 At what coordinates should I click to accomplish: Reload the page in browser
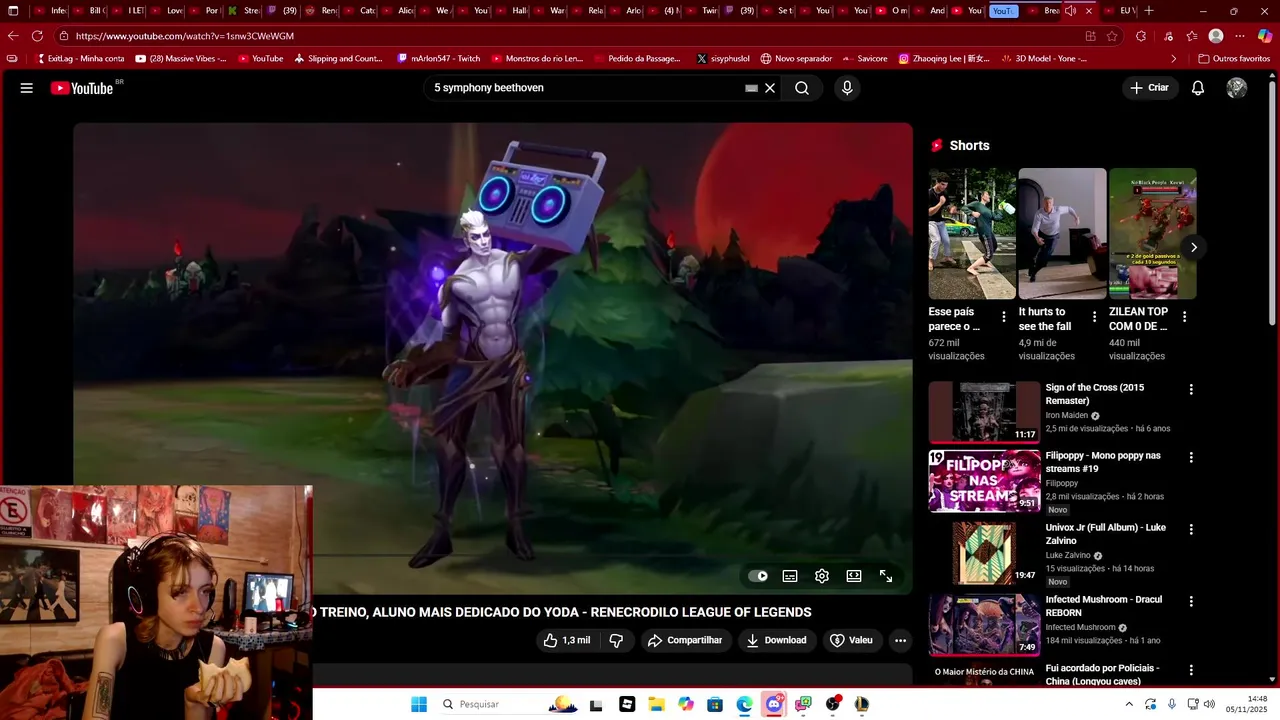pos(37,36)
